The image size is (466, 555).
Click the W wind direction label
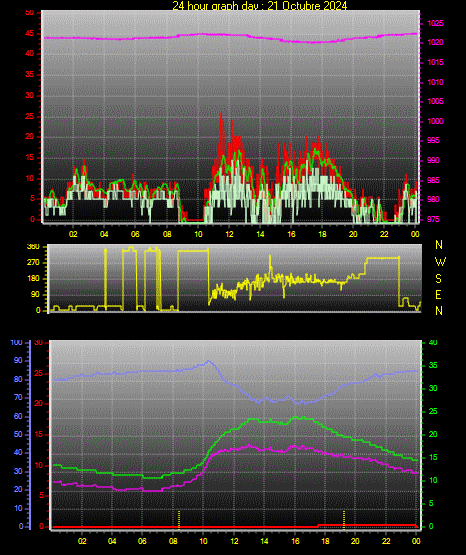pos(440,262)
